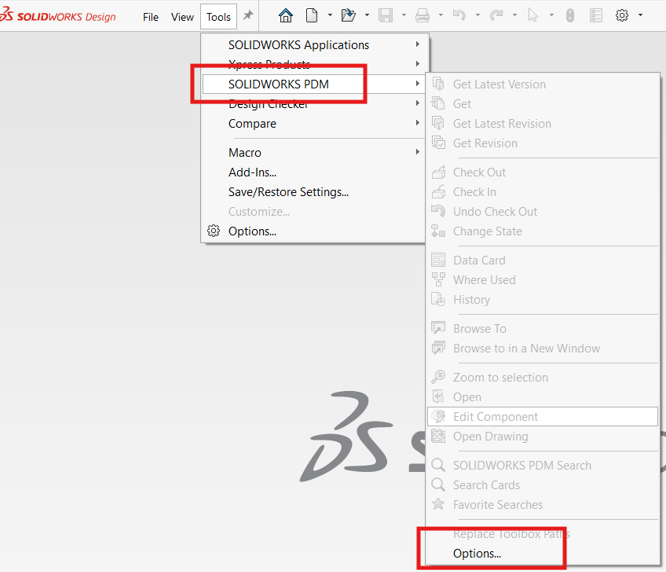The image size is (666, 572).
Task: Click the Data Card icon
Action: tap(438, 259)
